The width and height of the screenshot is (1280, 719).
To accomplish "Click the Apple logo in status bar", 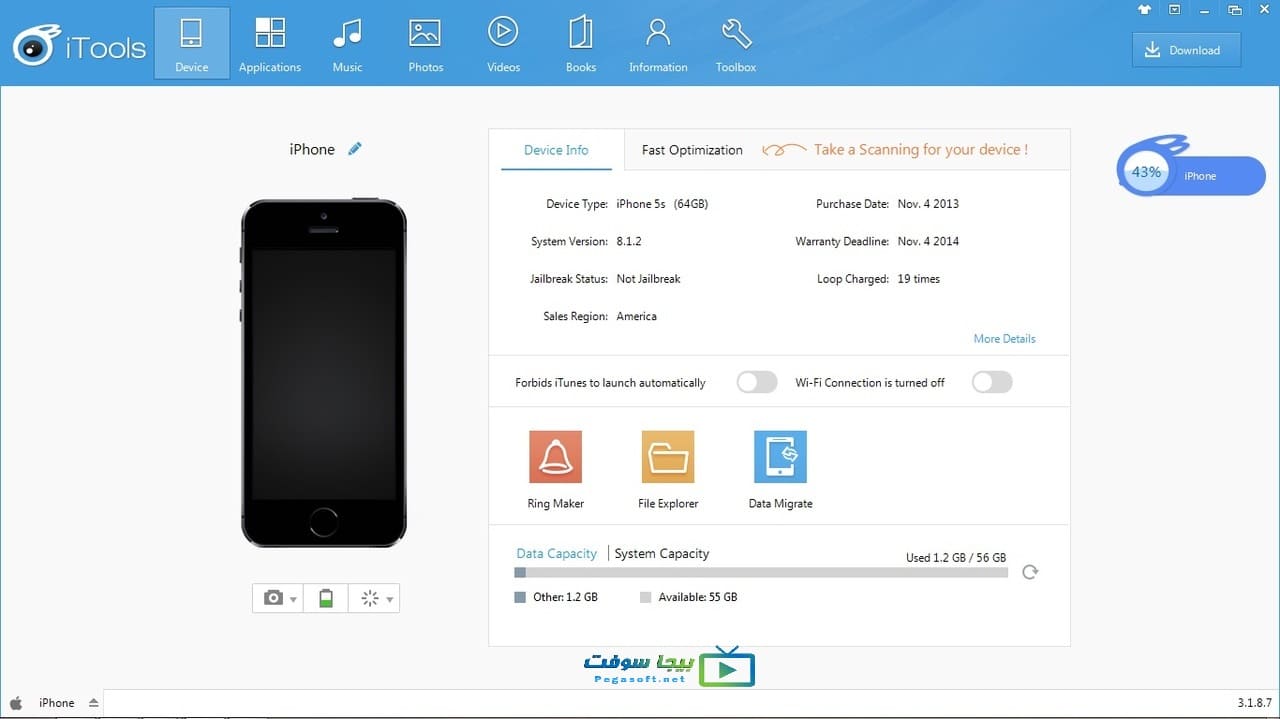I will (x=16, y=703).
